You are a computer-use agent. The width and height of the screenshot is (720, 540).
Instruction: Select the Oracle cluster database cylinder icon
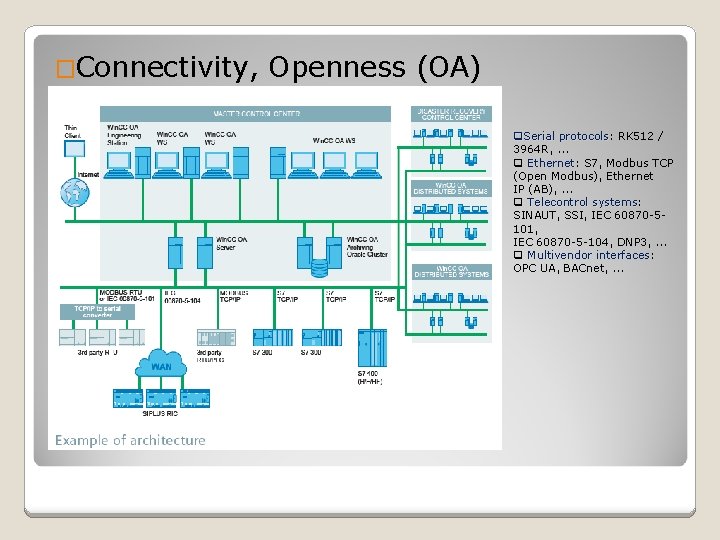(320, 268)
